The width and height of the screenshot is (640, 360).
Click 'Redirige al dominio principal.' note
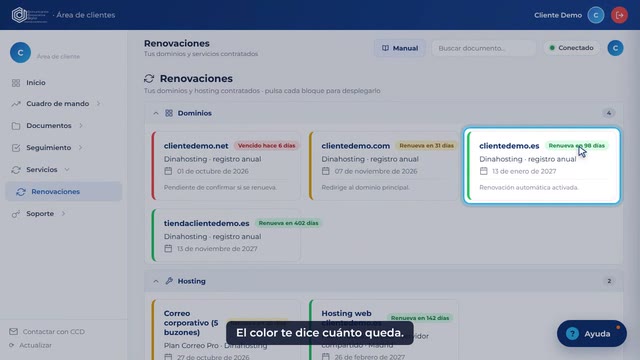coord(365,188)
